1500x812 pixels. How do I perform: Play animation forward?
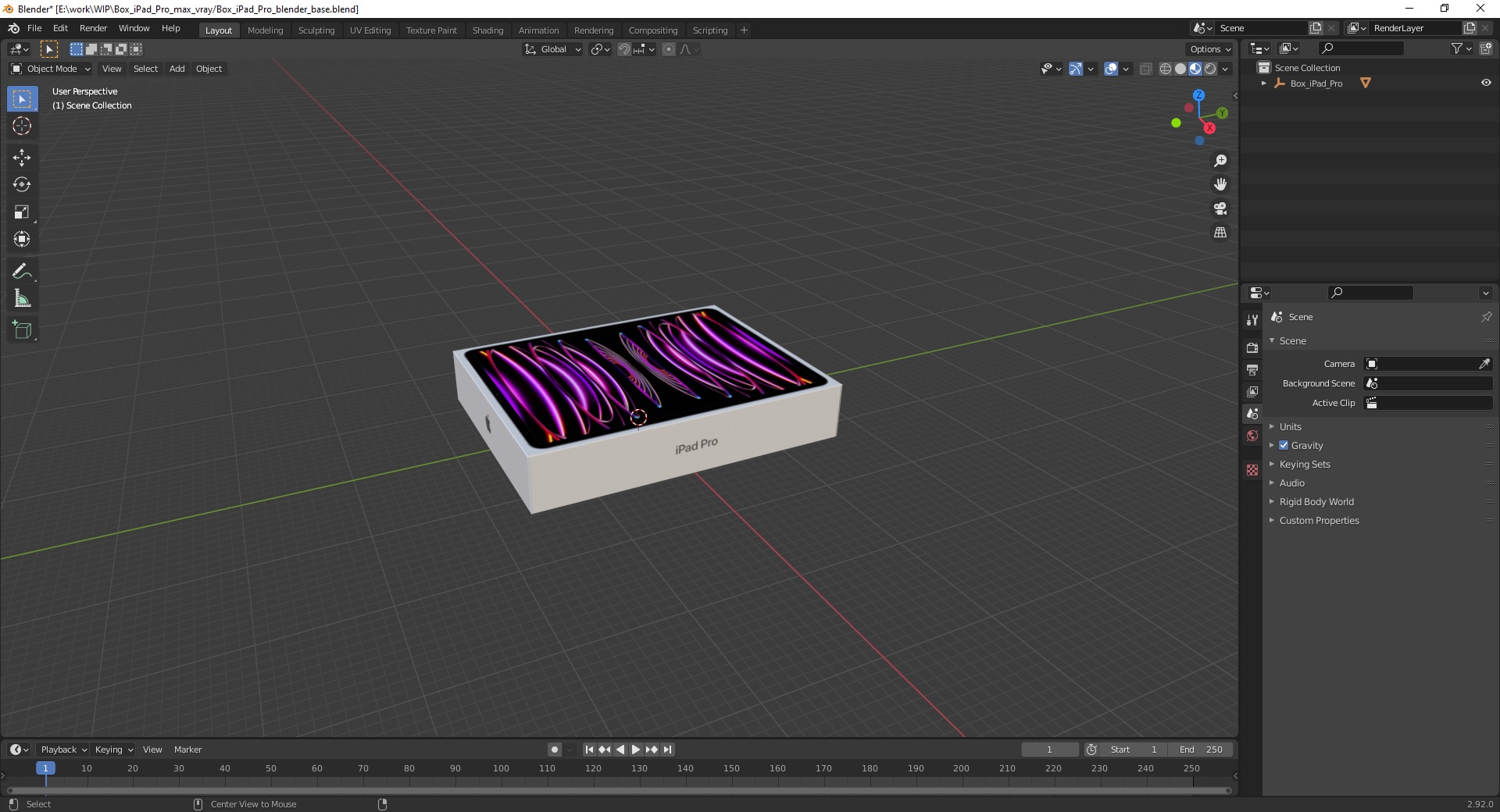tap(636, 750)
